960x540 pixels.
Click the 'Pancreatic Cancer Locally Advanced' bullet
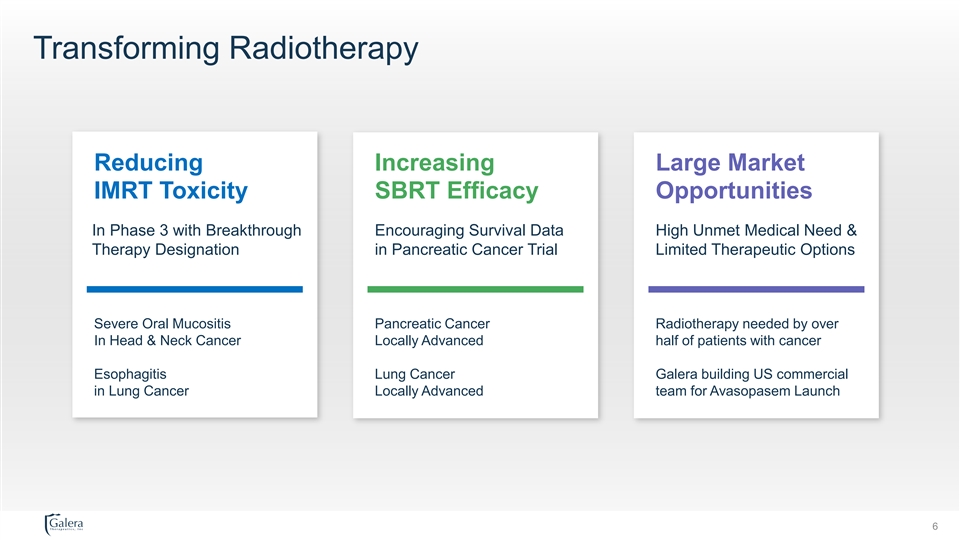pos(431,332)
